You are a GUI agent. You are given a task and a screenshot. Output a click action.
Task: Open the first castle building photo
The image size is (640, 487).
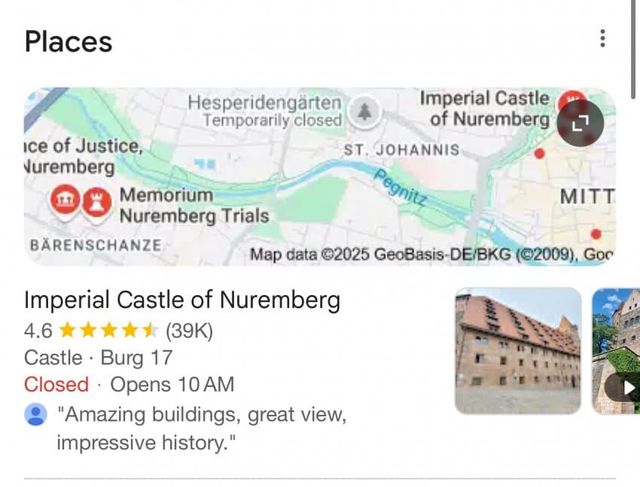click(517, 351)
